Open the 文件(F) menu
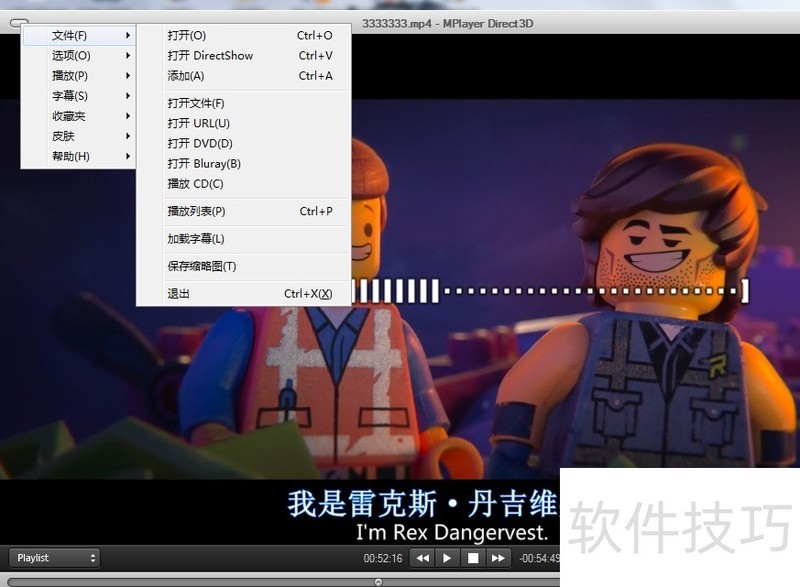 coord(78,36)
